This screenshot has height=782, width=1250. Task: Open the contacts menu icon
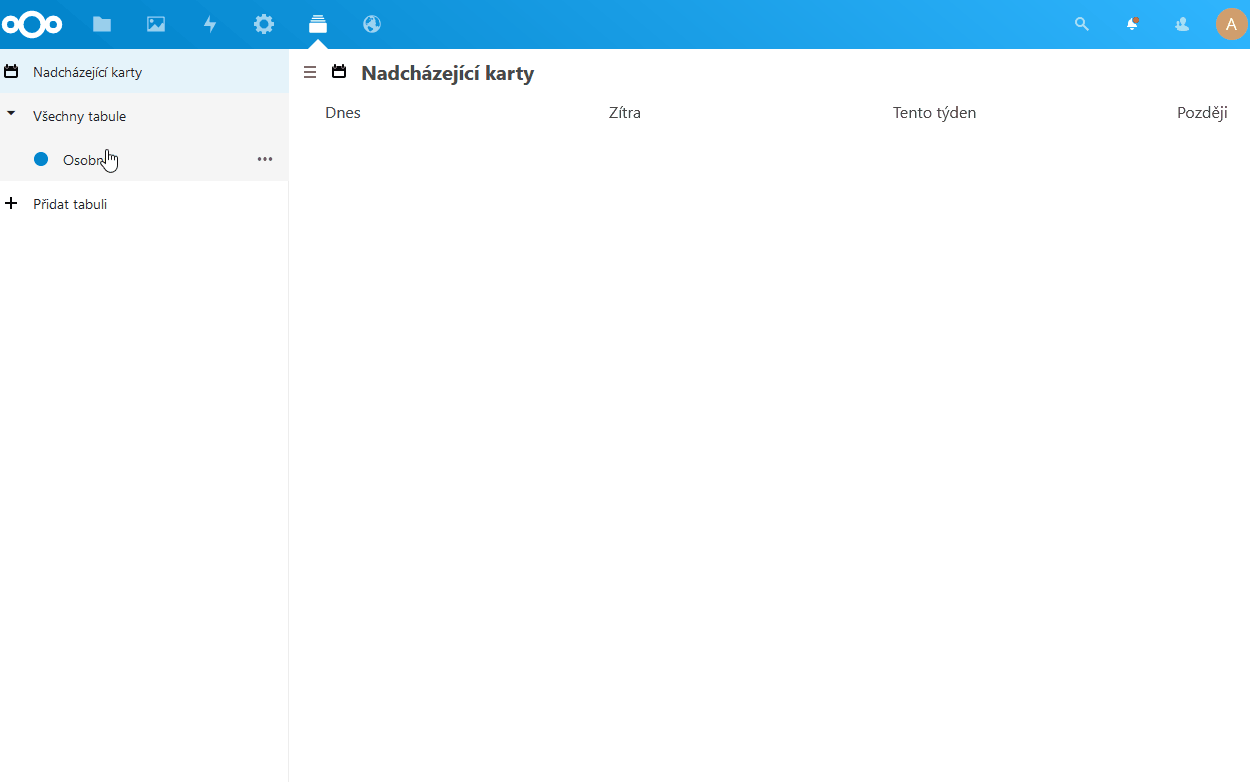pyautogui.click(x=1182, y=24)
